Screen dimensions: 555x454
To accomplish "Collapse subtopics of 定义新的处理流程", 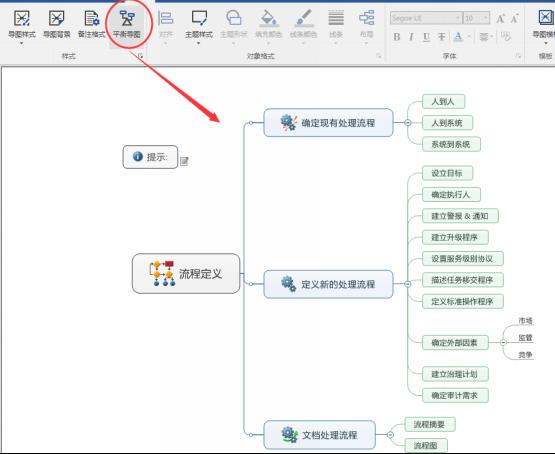I will (x=408, y=284).
